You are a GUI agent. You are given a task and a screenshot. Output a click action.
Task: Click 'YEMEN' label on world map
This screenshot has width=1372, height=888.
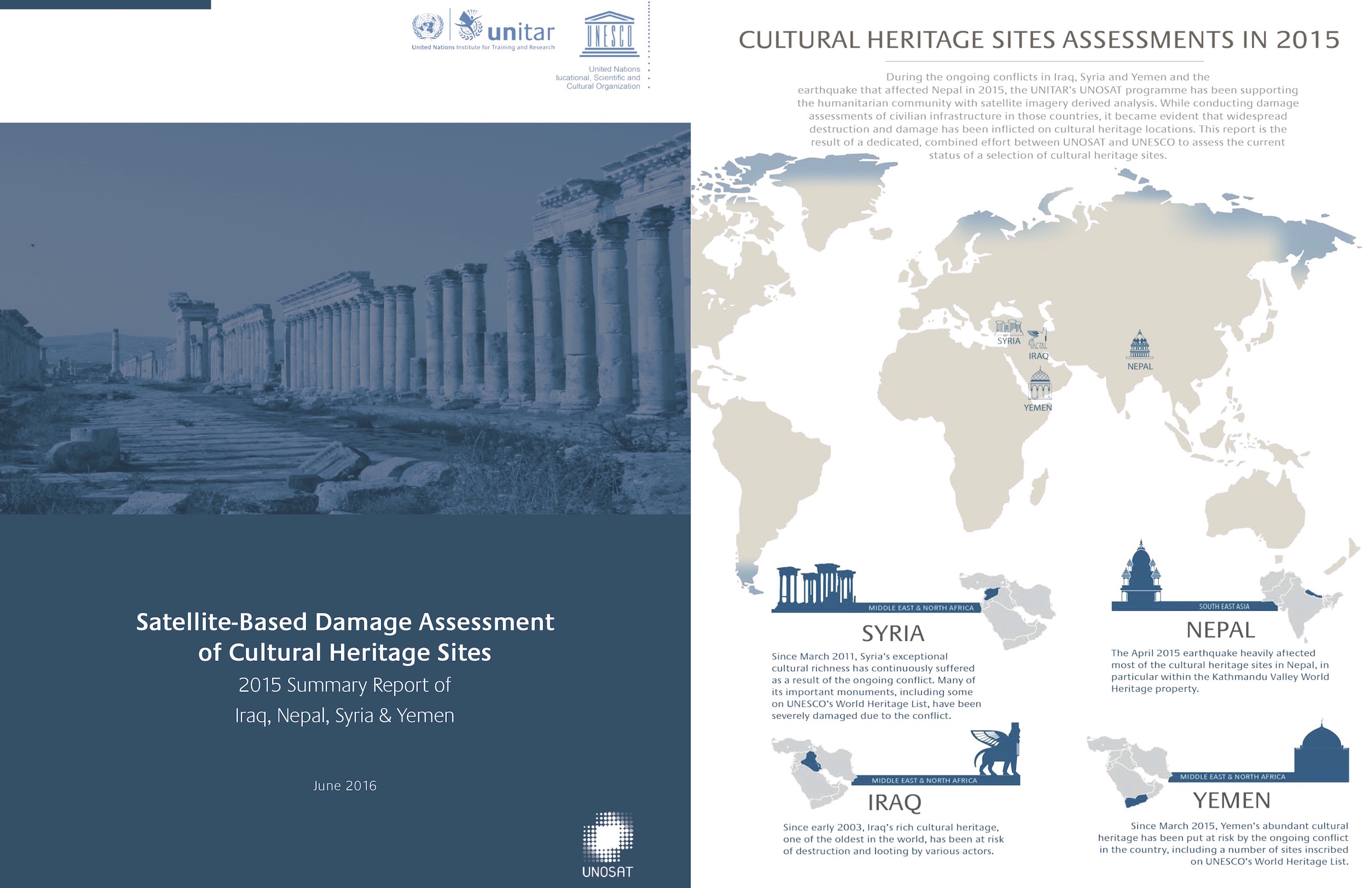click(x=1038, y=408)
